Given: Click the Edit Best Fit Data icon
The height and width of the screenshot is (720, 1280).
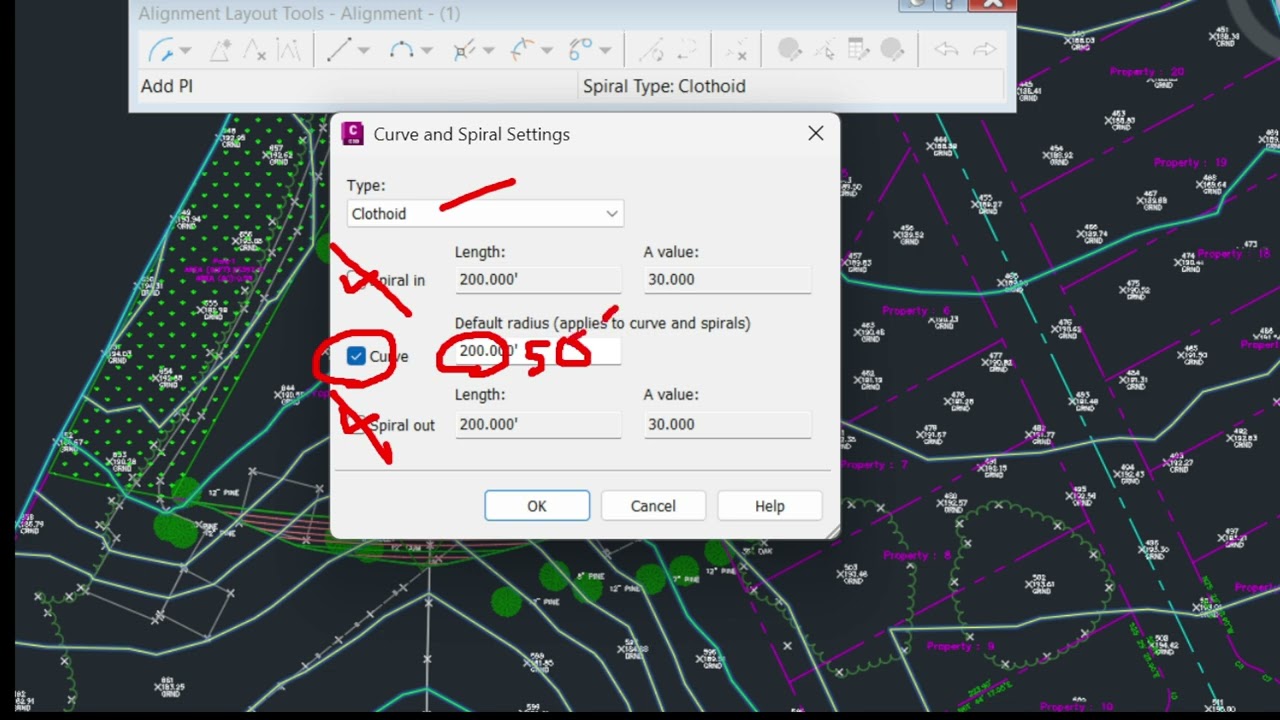Looking at the screenshot, I should coord(790,50).
